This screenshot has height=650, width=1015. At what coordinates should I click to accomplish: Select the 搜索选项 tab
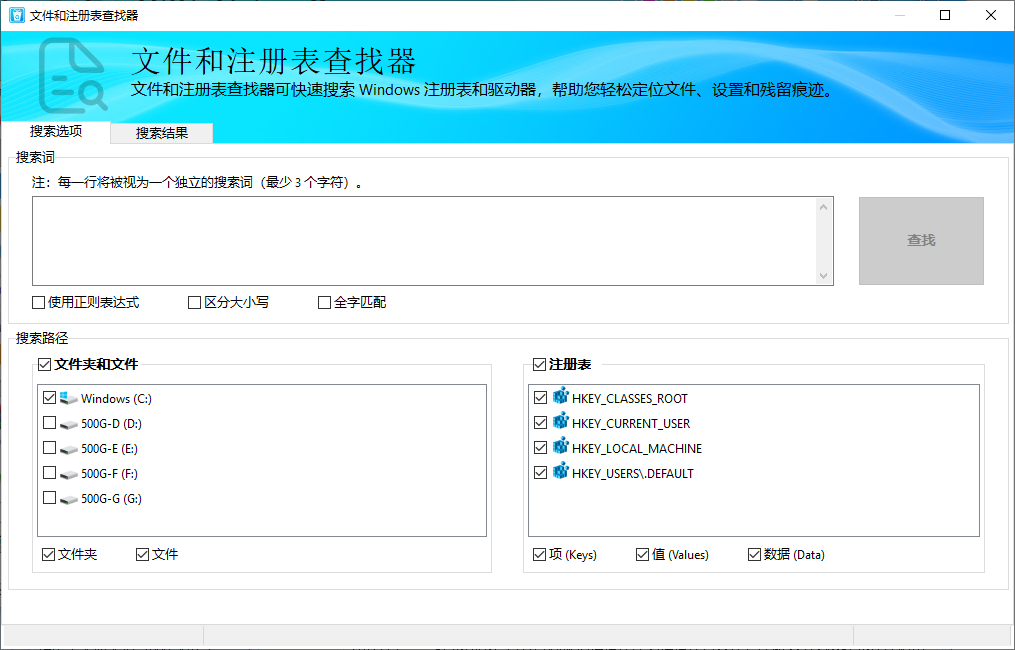[55, 132]
